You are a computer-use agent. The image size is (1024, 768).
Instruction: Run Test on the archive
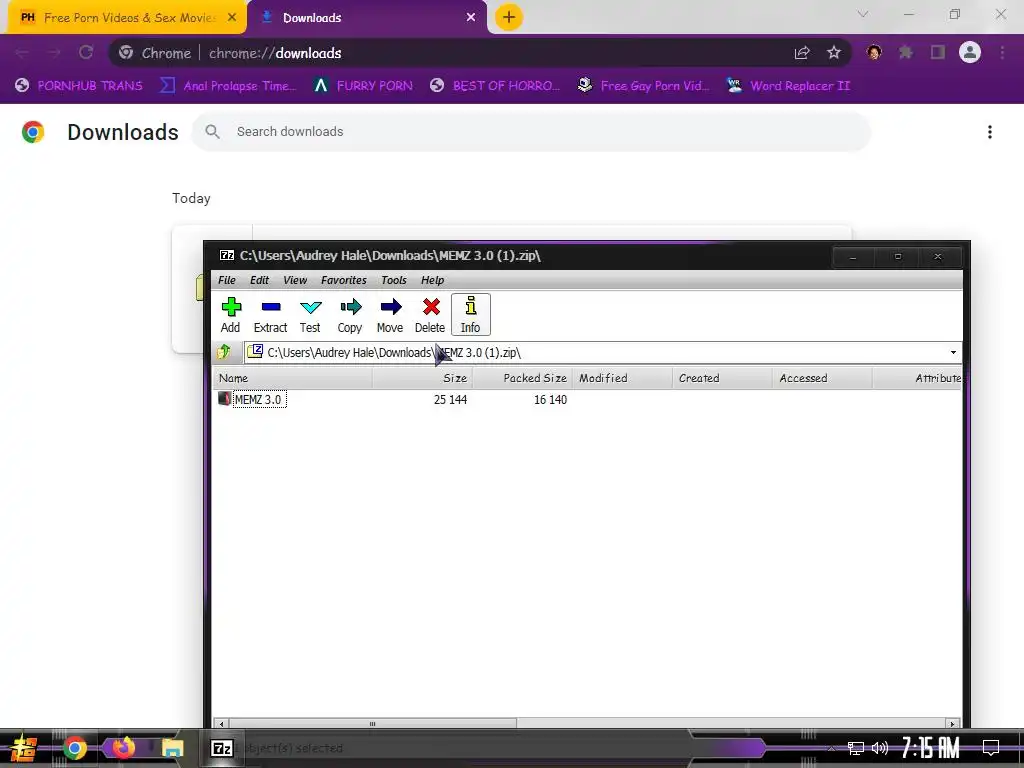click(310, 315)
